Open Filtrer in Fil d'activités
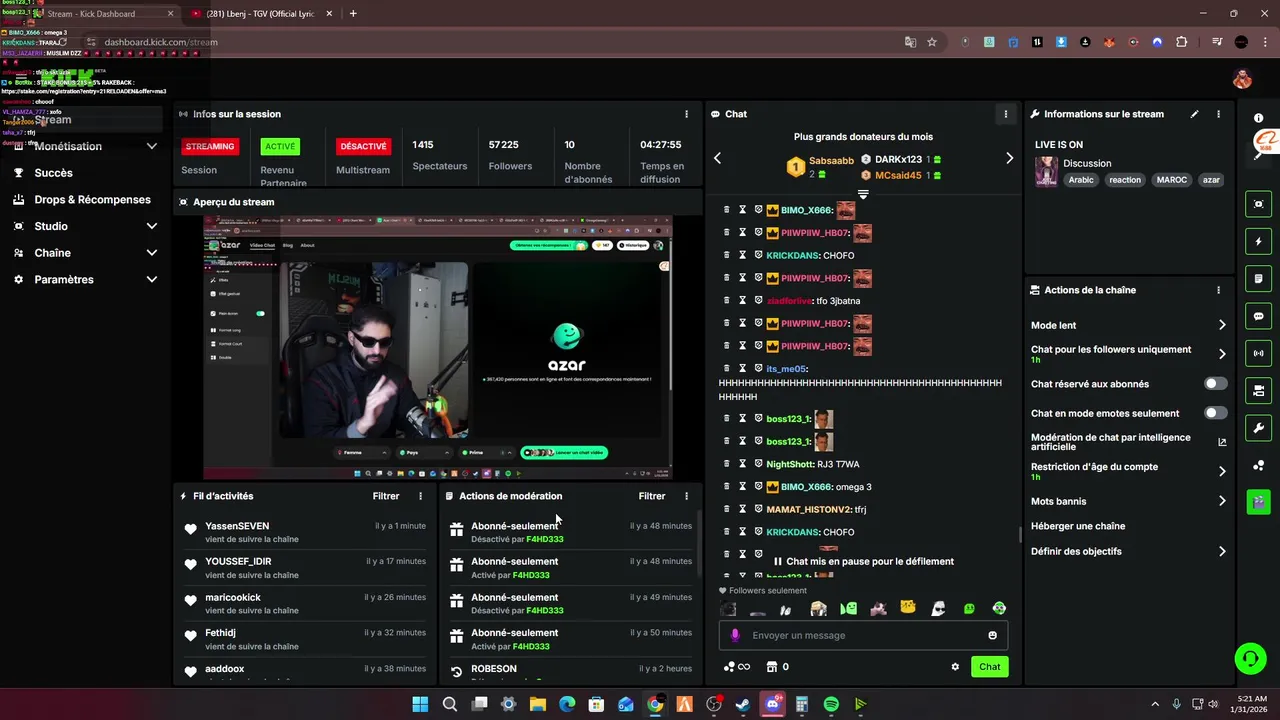 [x=386, y=496]
